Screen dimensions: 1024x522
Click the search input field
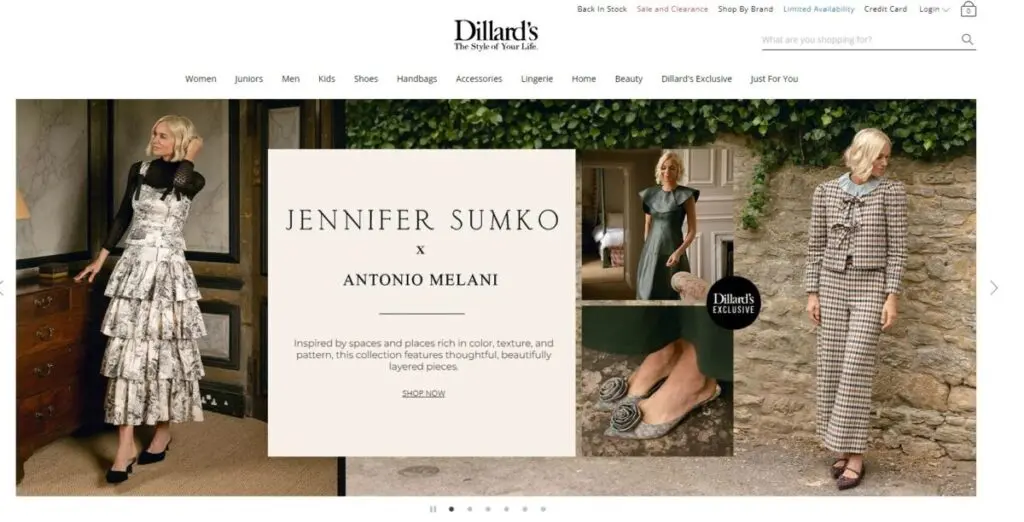coord(859,40)
